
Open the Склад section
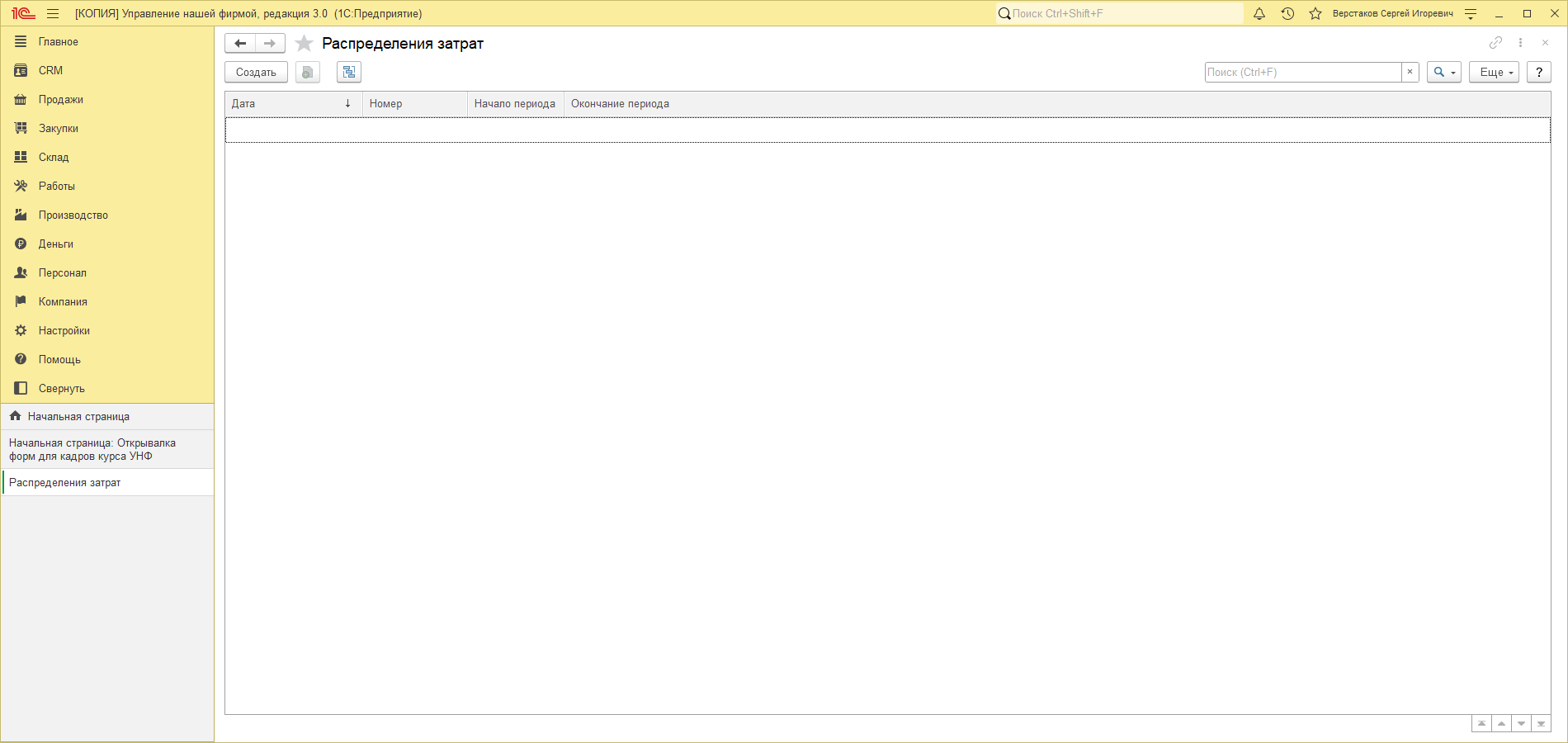click(x=107, y=157)
